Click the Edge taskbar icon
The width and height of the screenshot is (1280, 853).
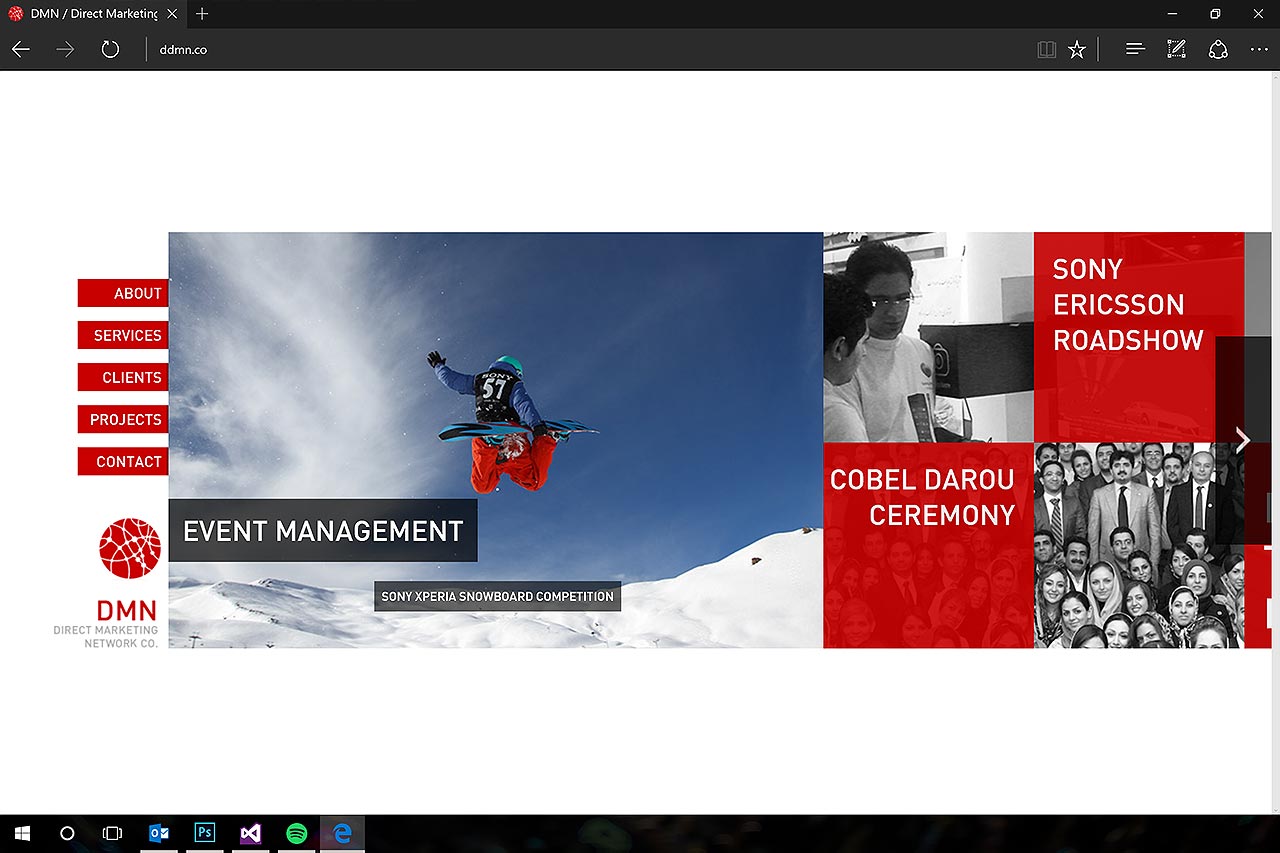[x=343, y=833]
